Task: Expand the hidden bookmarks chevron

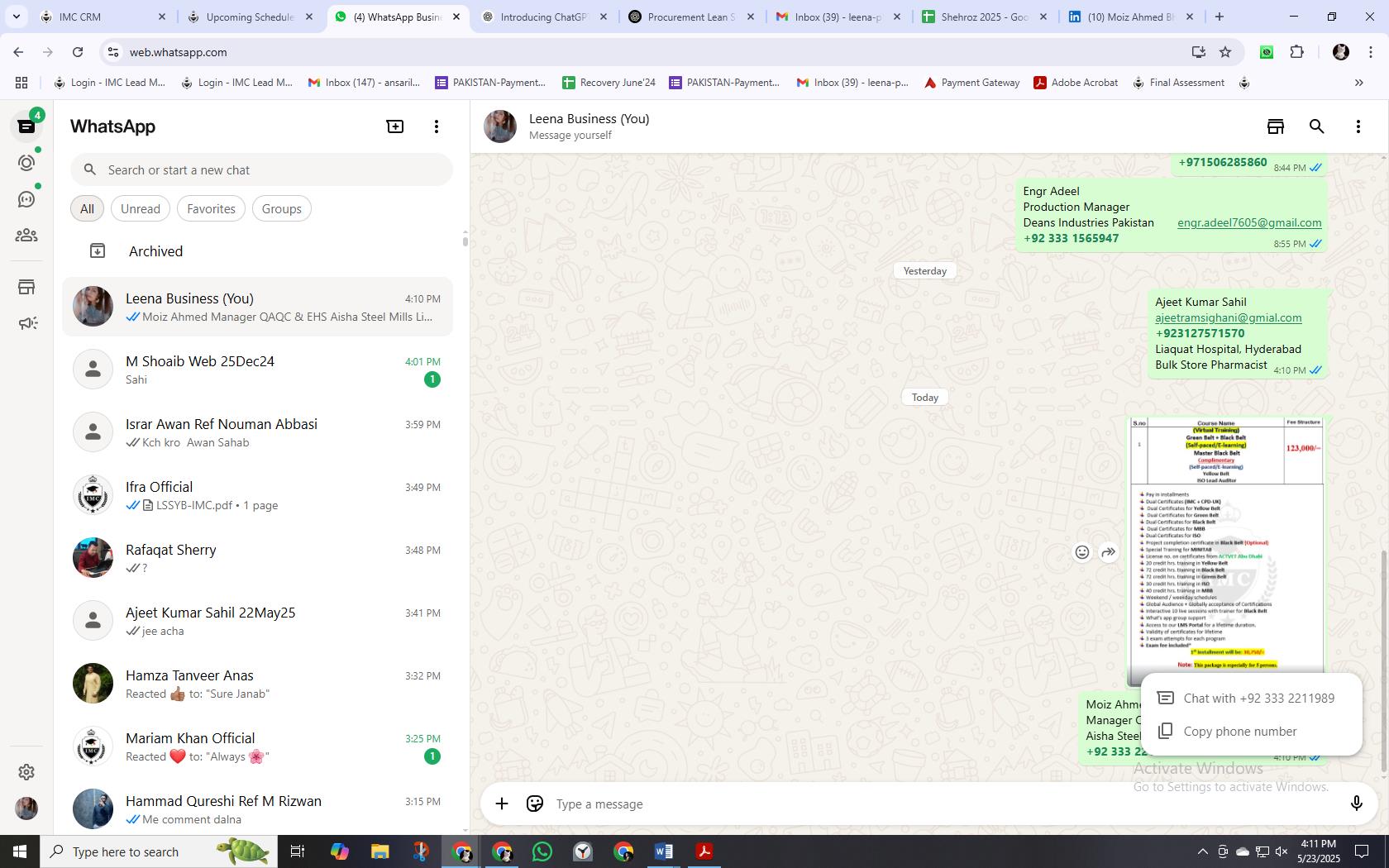Action: pos(1358,83)
